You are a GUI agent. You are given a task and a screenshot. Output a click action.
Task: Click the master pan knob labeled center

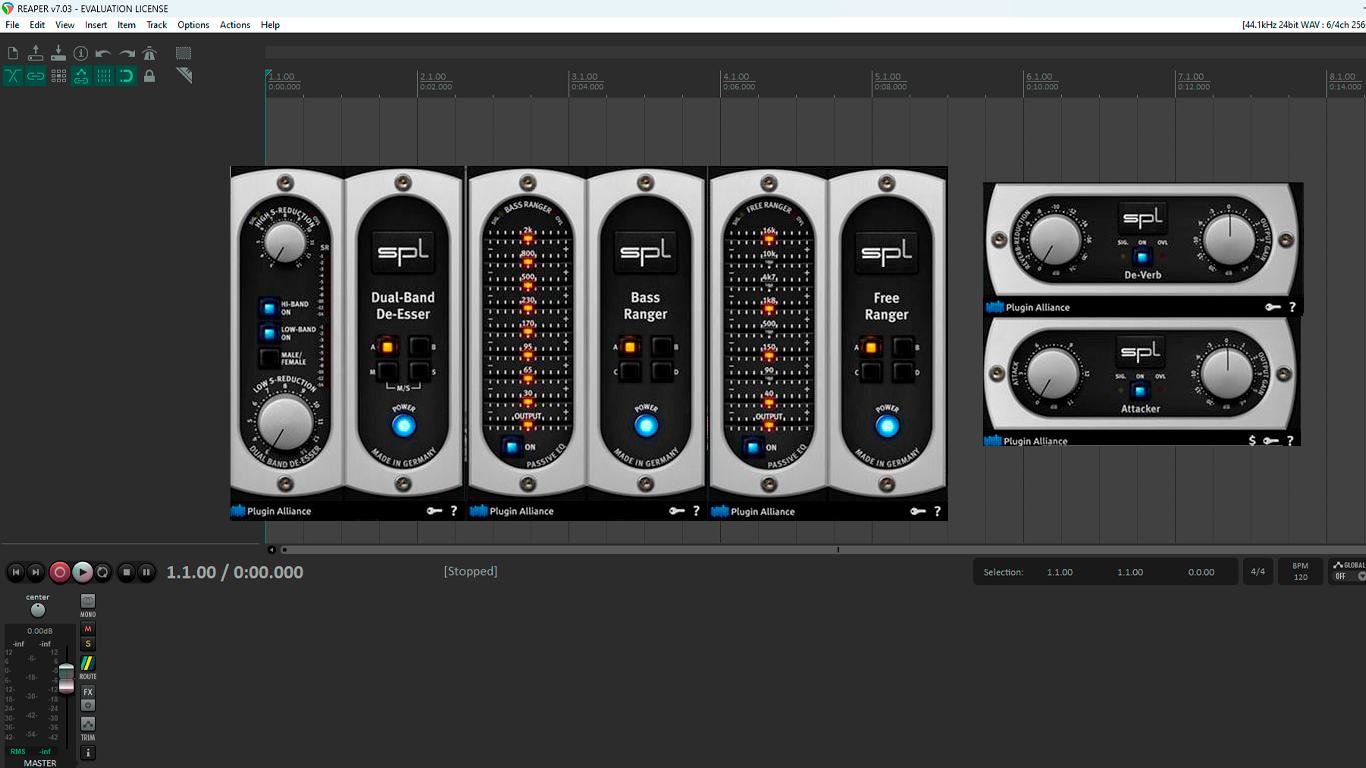point(38,610)
